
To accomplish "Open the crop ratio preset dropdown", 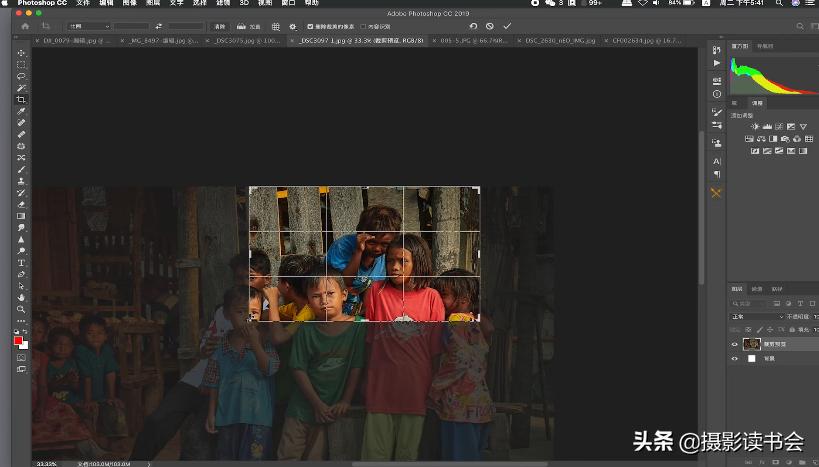I will point(88,26).
